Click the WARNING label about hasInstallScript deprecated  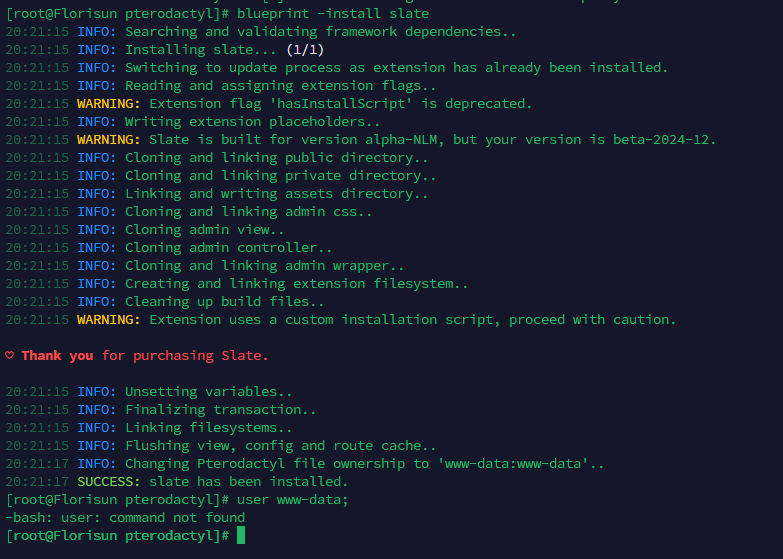tap(109, 103)
